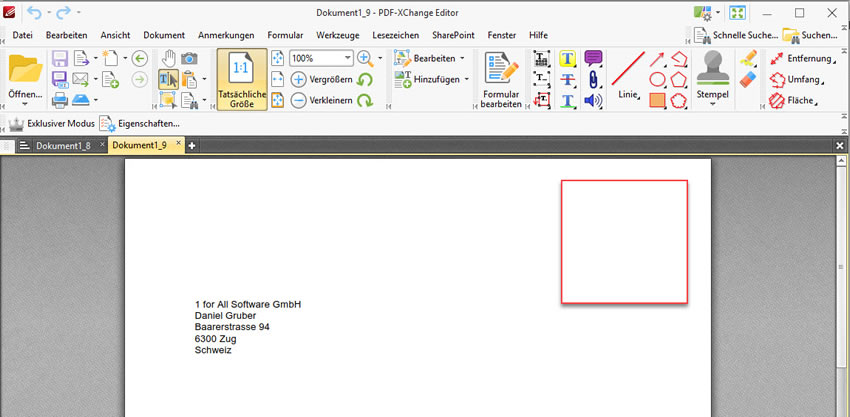Viewport: 850px width, 417px height.
Task: Select the Typewriter text tool icon
Action: click(542, 58)
